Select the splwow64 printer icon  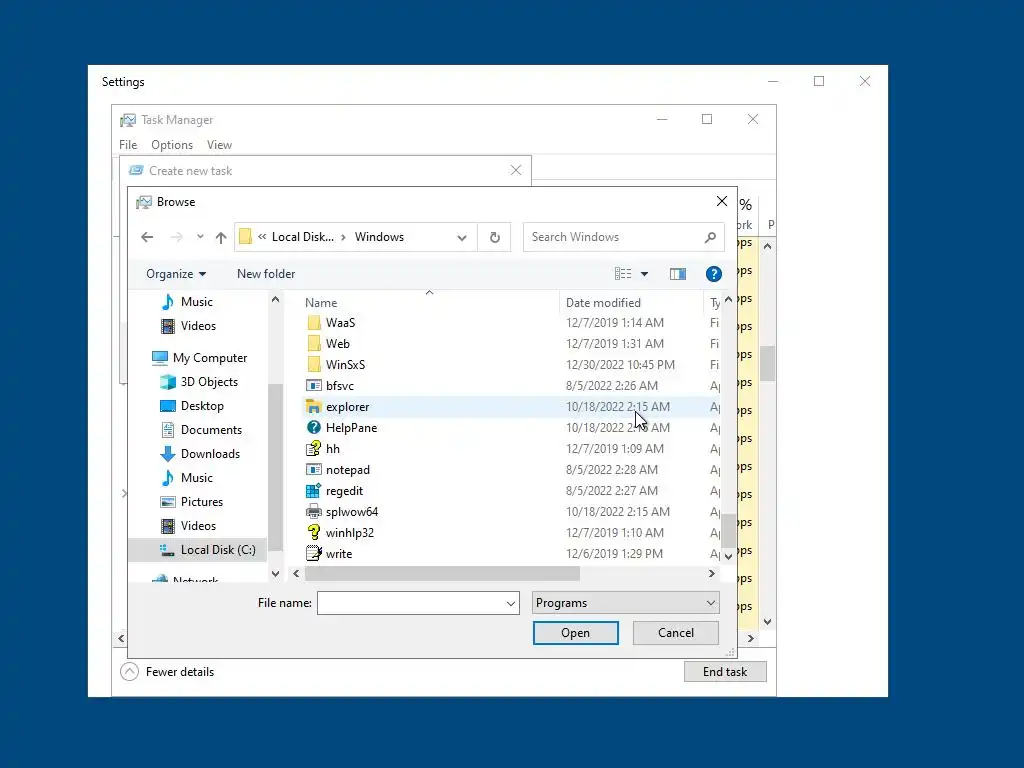313,511
